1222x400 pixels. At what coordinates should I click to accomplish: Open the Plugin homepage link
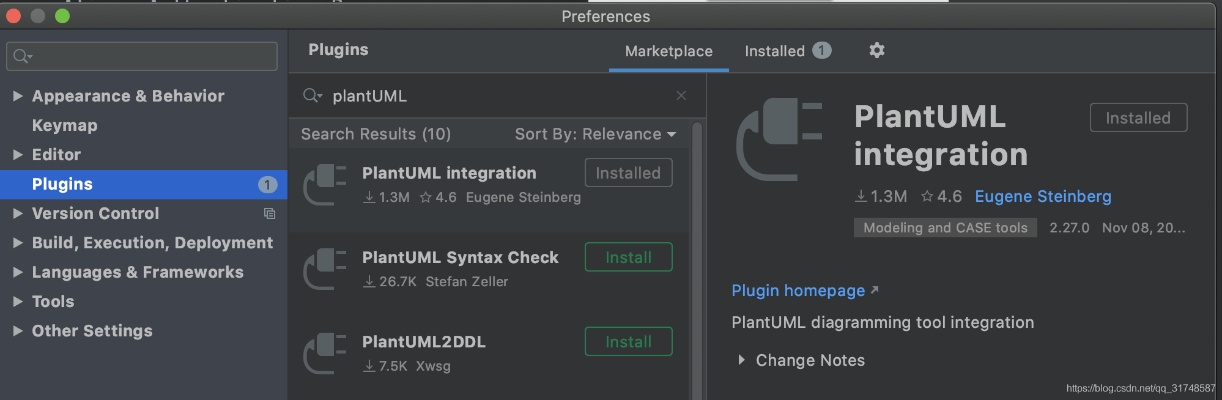click(x=798, y=290)
